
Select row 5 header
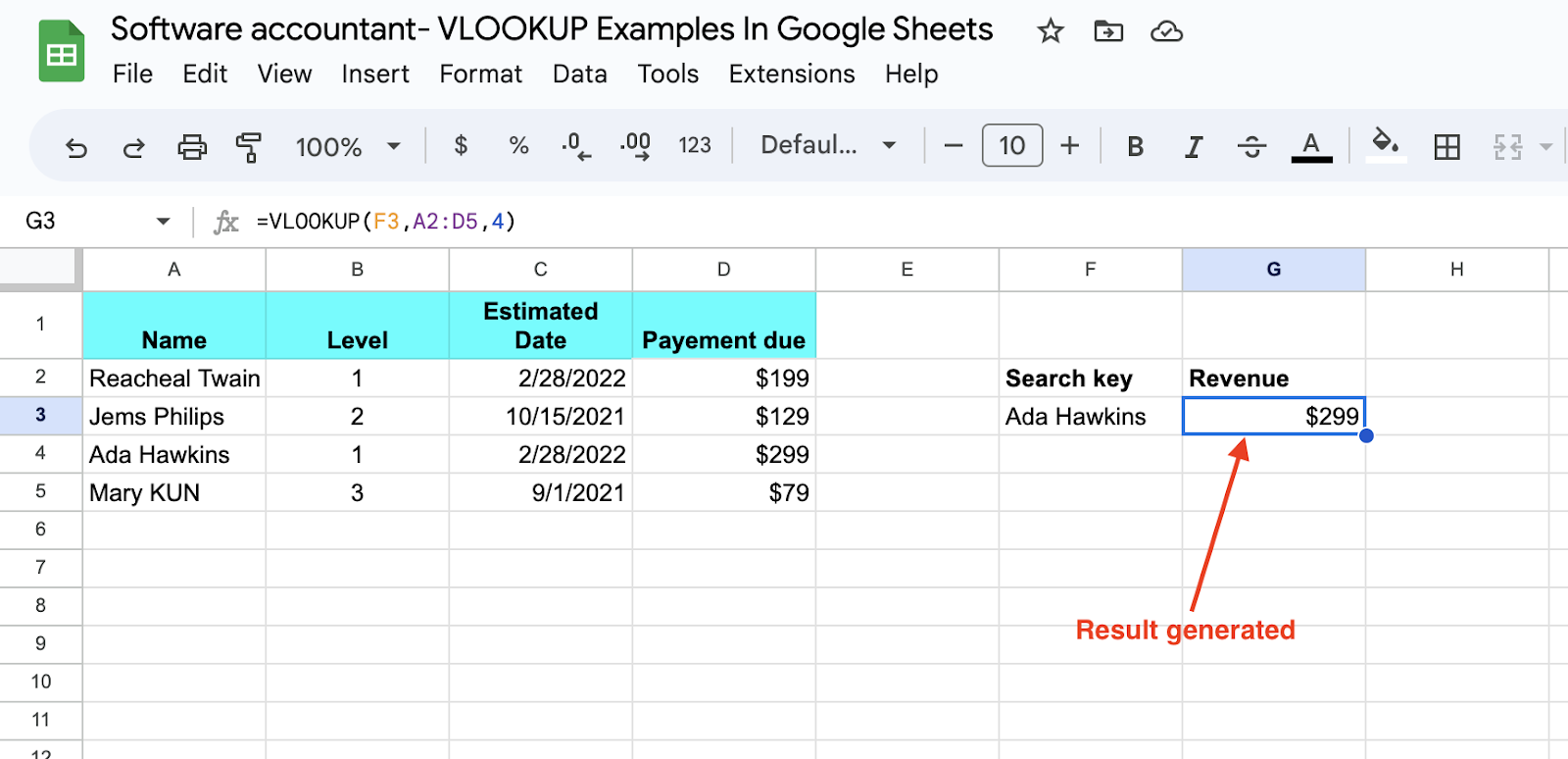click(40, 491)
